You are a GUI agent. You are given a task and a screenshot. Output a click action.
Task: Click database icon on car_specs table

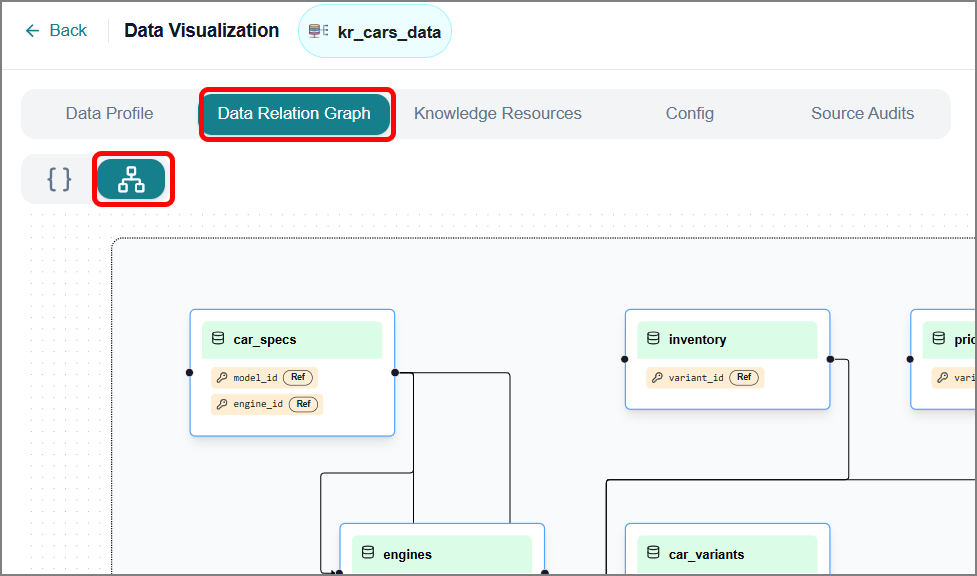tap(217, 338)
